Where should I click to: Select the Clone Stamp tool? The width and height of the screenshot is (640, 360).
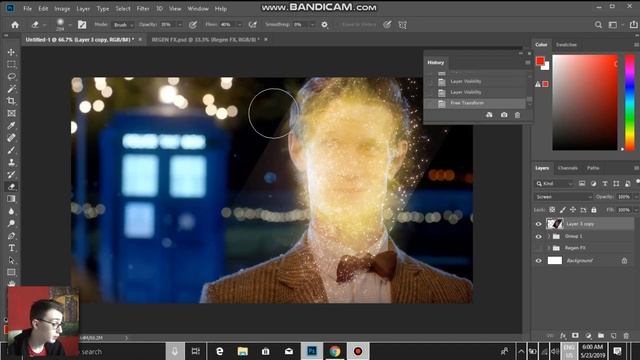point(11,162)
